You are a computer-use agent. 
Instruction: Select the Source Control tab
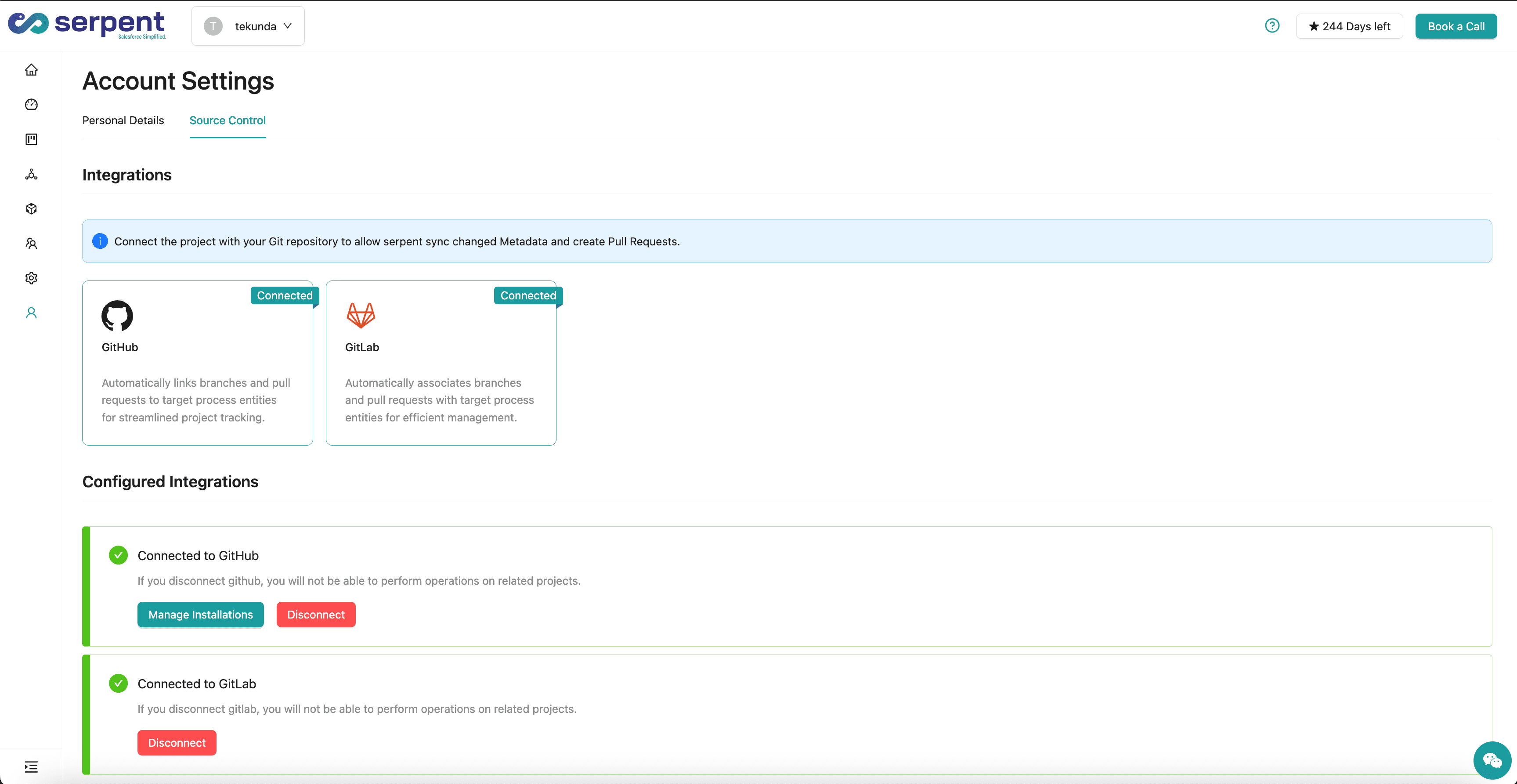[228, 120]
